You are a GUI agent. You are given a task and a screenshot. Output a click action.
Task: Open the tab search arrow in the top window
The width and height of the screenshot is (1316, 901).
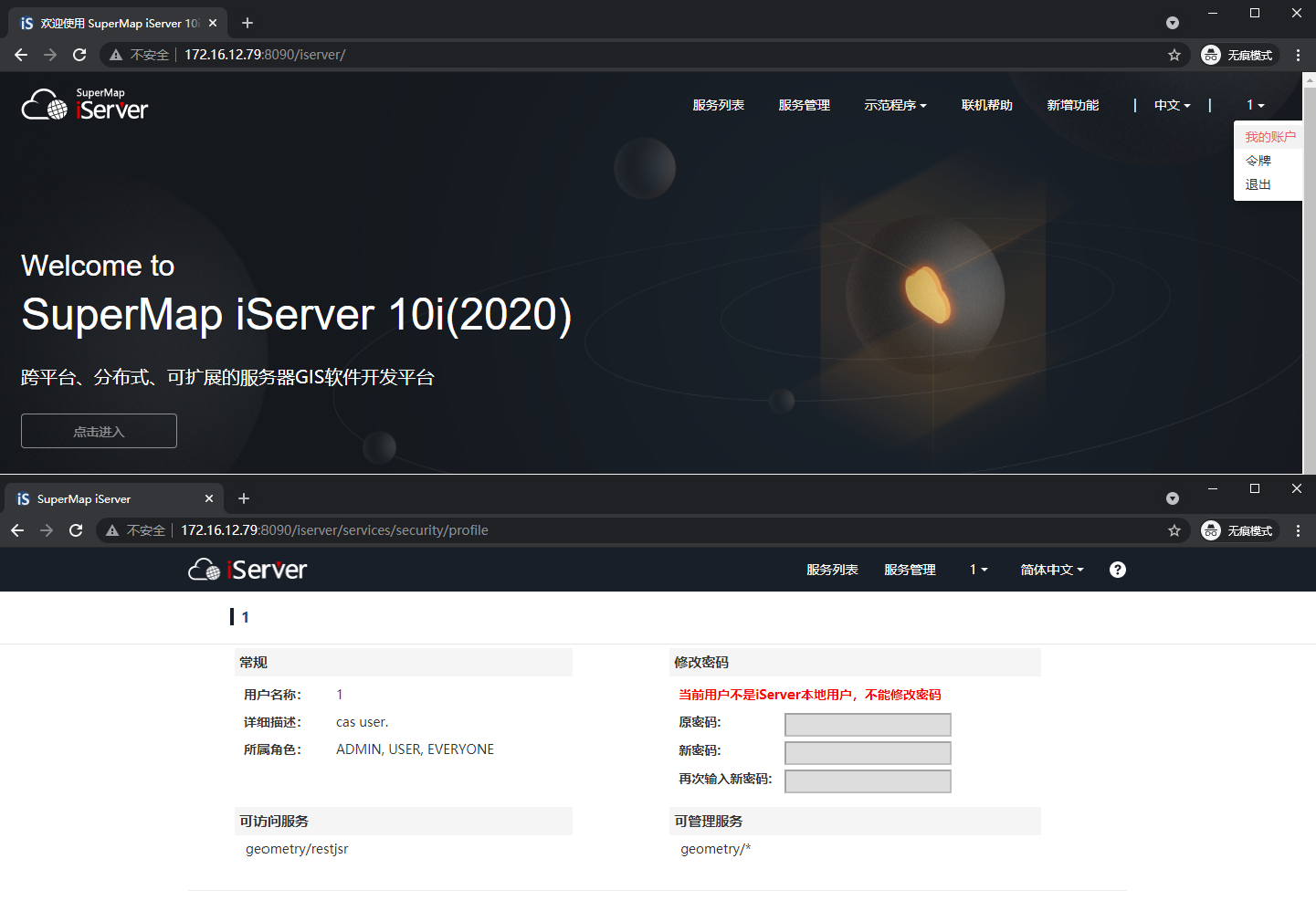1173,23
